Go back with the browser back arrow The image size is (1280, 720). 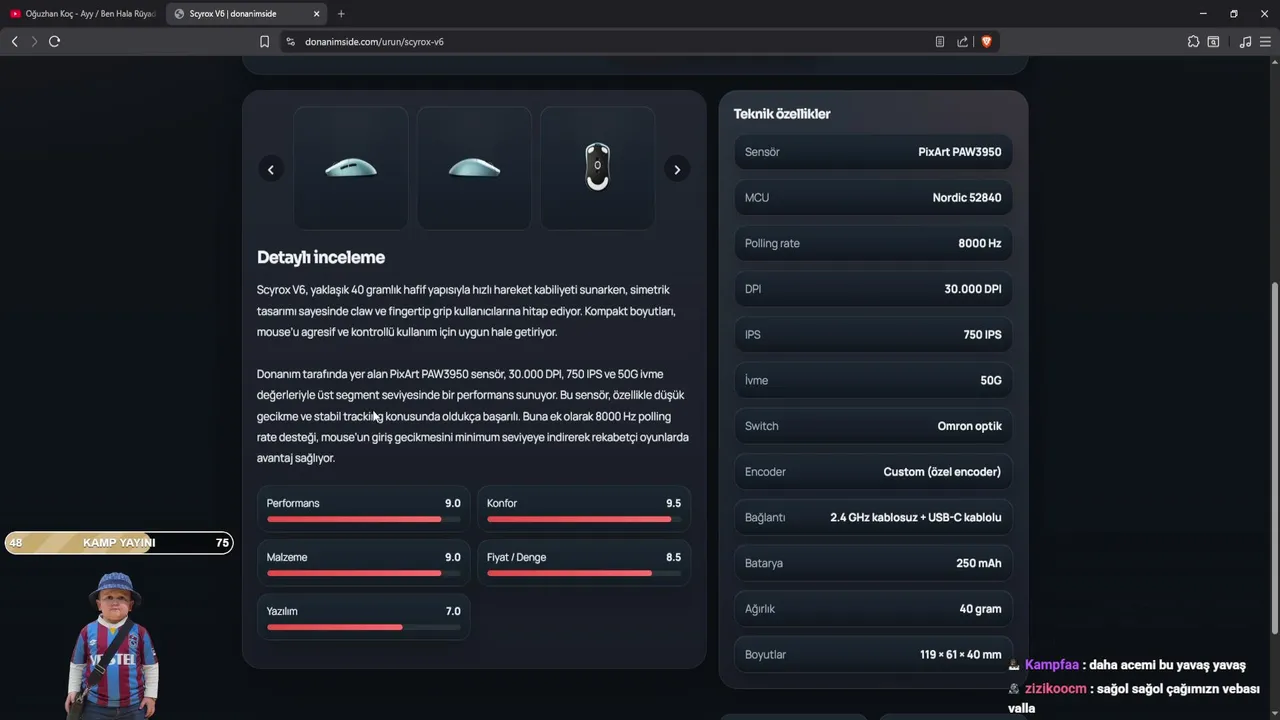click(14, 41)
